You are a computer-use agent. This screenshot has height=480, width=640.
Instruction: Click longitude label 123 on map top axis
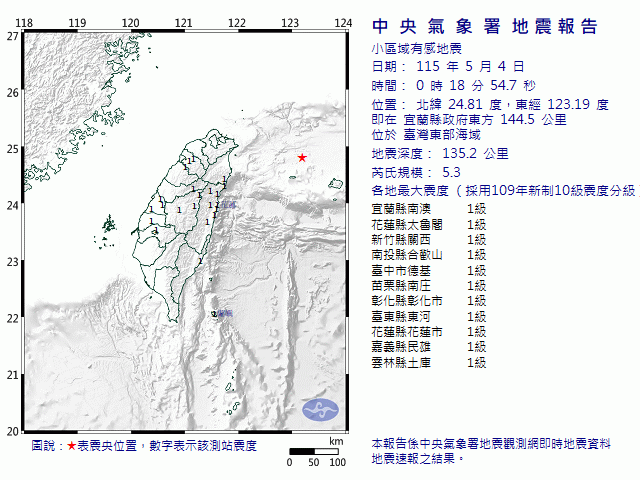click(x=290, y=23)
